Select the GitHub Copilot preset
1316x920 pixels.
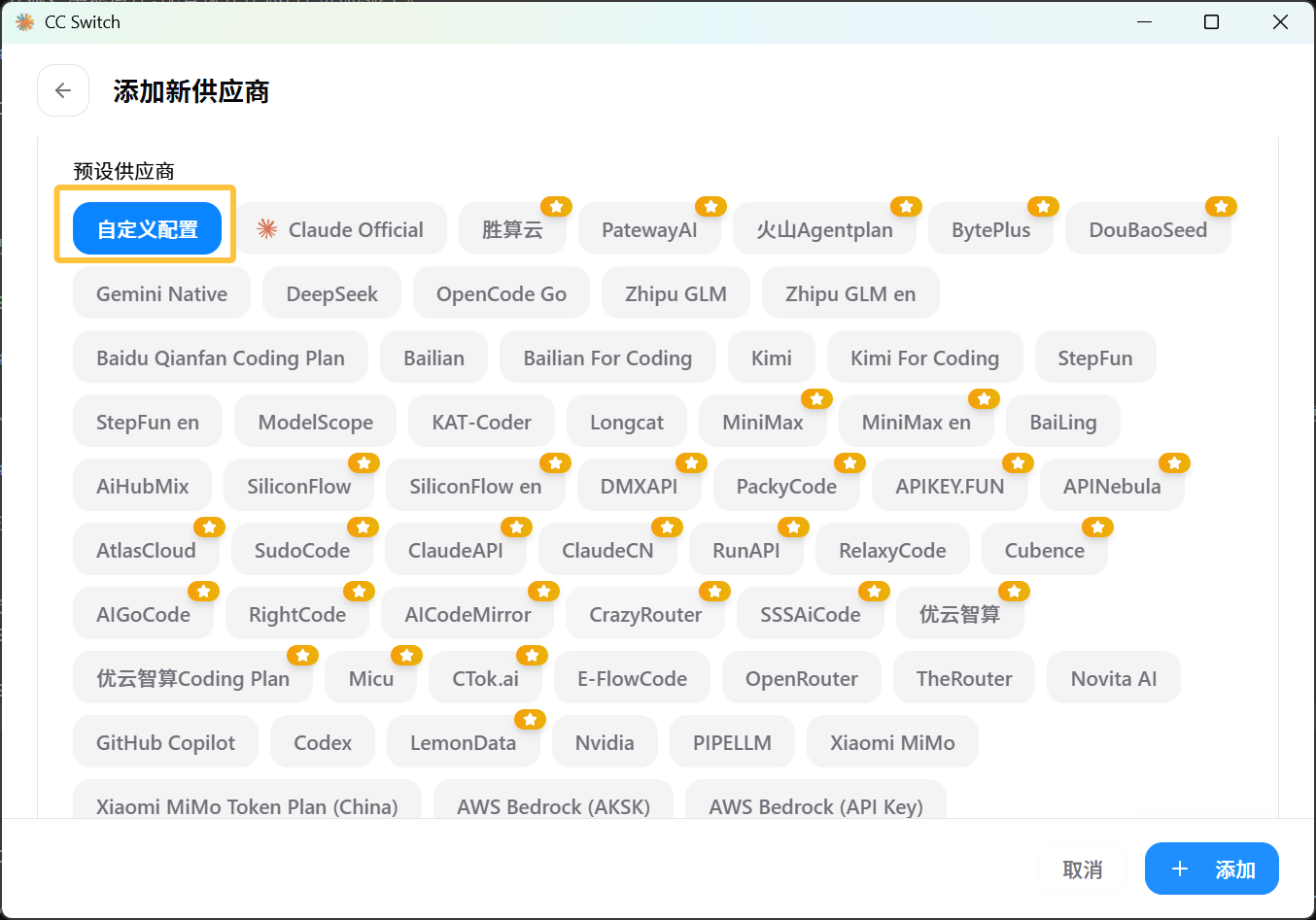(165, 742)
